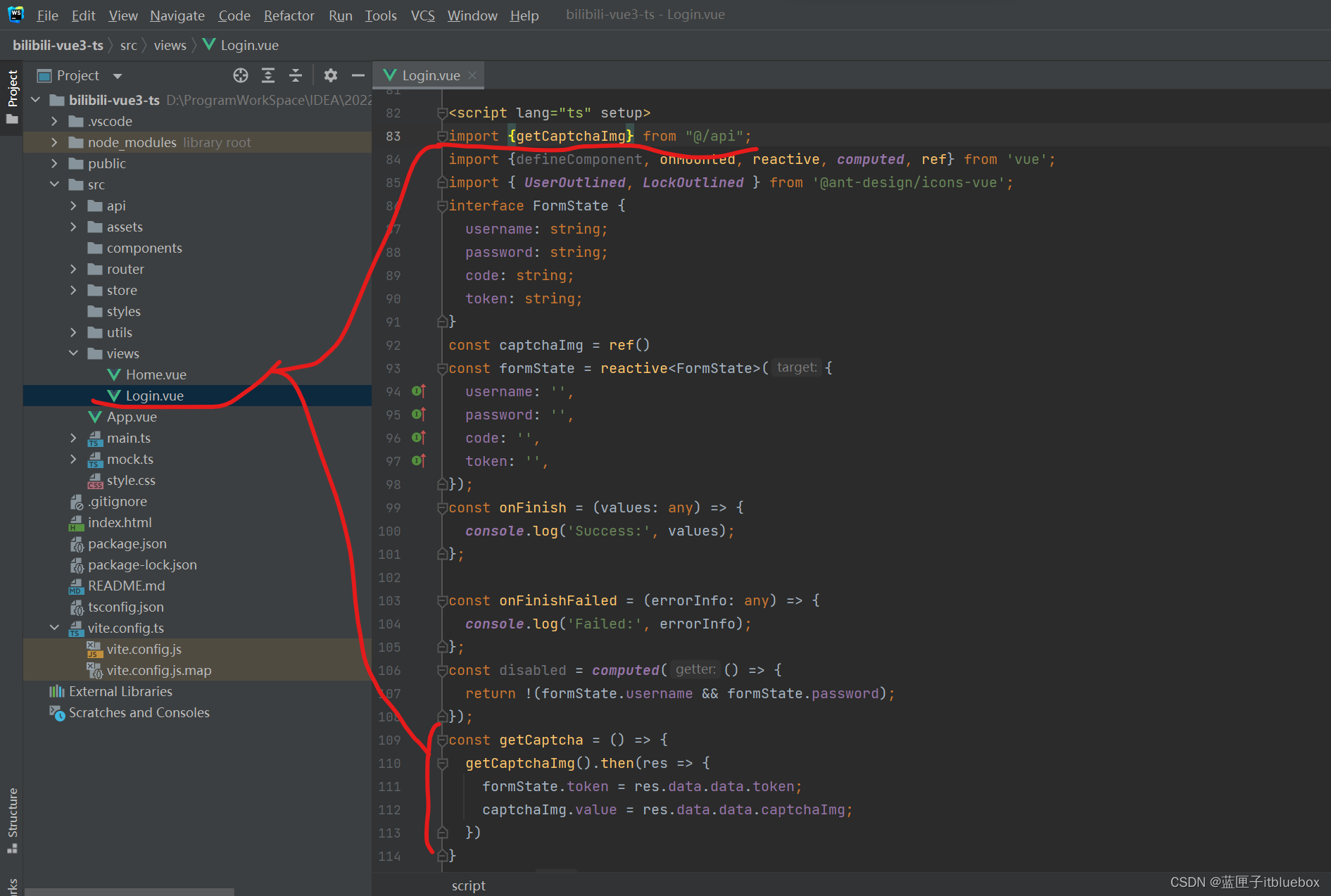This screenshot has width=1331, height=896.
Task: Close the Login.vue editor tab
Action: (472, 75)
